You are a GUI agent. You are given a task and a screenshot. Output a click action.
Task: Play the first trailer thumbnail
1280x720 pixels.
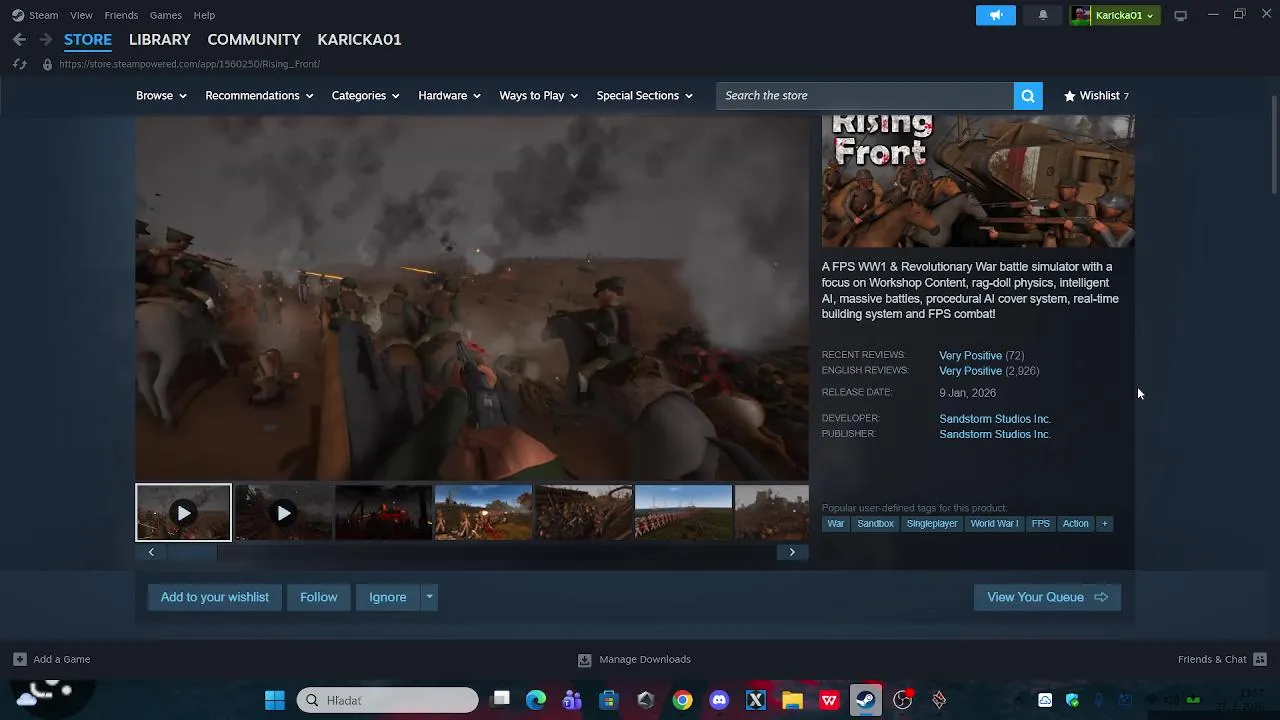[183, 513]
